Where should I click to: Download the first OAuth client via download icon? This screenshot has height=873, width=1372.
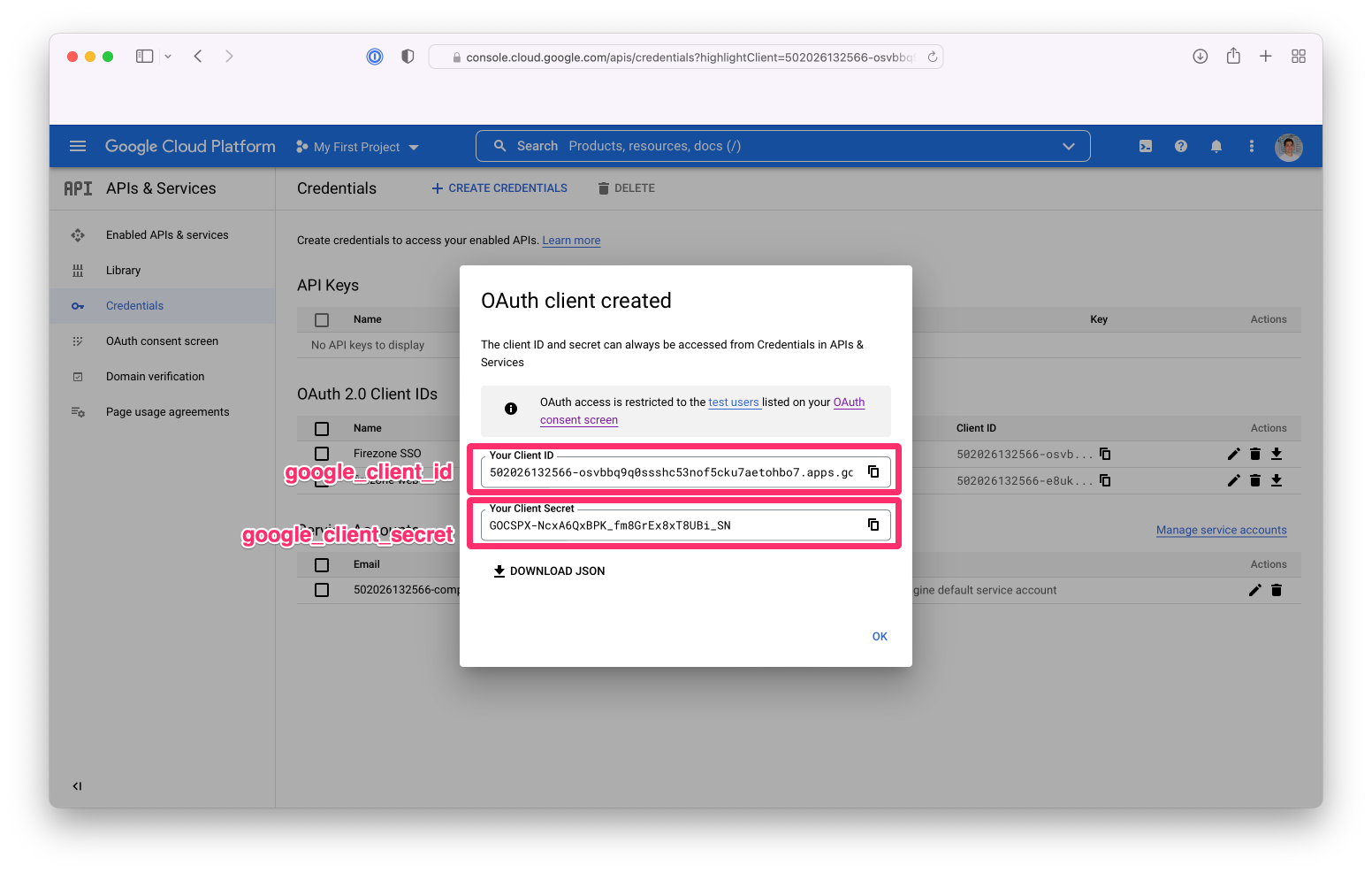(1277, 454)
